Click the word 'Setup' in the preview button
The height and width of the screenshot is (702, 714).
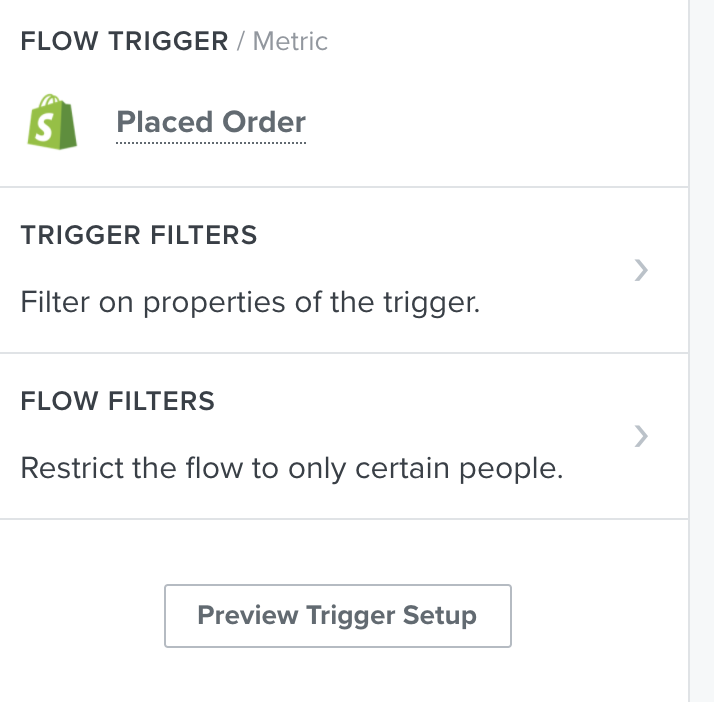(x=439, y=616)
